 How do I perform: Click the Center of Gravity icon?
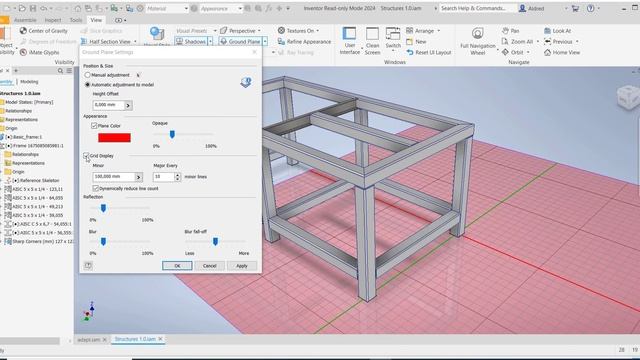[x=23, y=31]
